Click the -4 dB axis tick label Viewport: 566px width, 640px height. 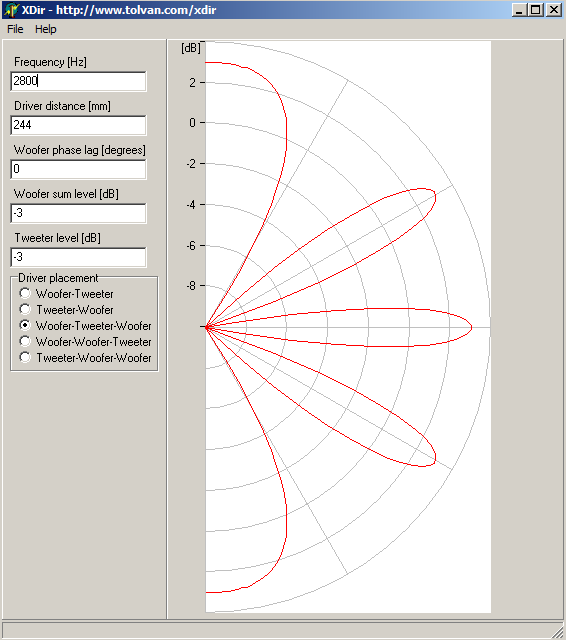pyautogui.click(x=191, y=204)
